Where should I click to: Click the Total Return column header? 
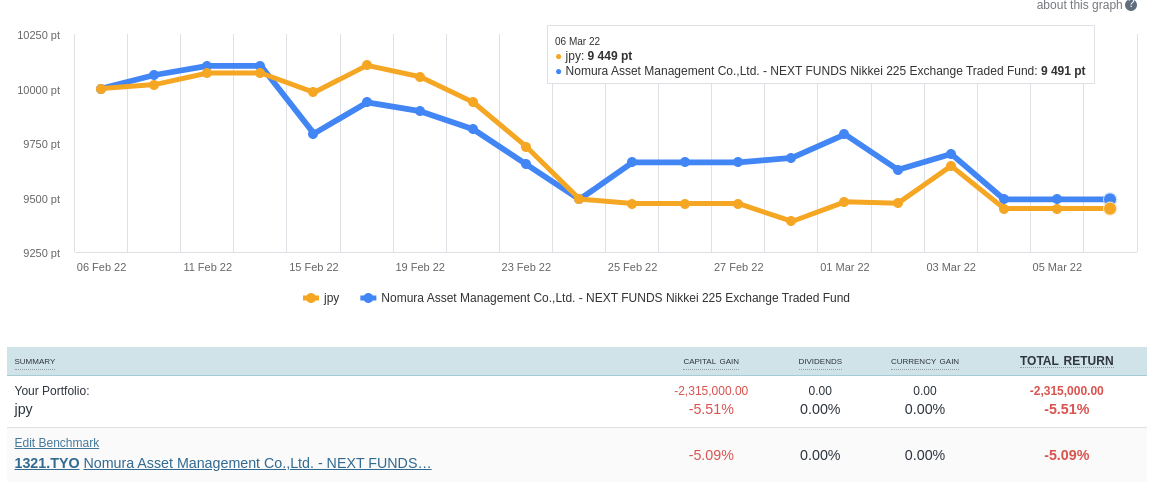pyautogui.click(x=1066, y=361)
